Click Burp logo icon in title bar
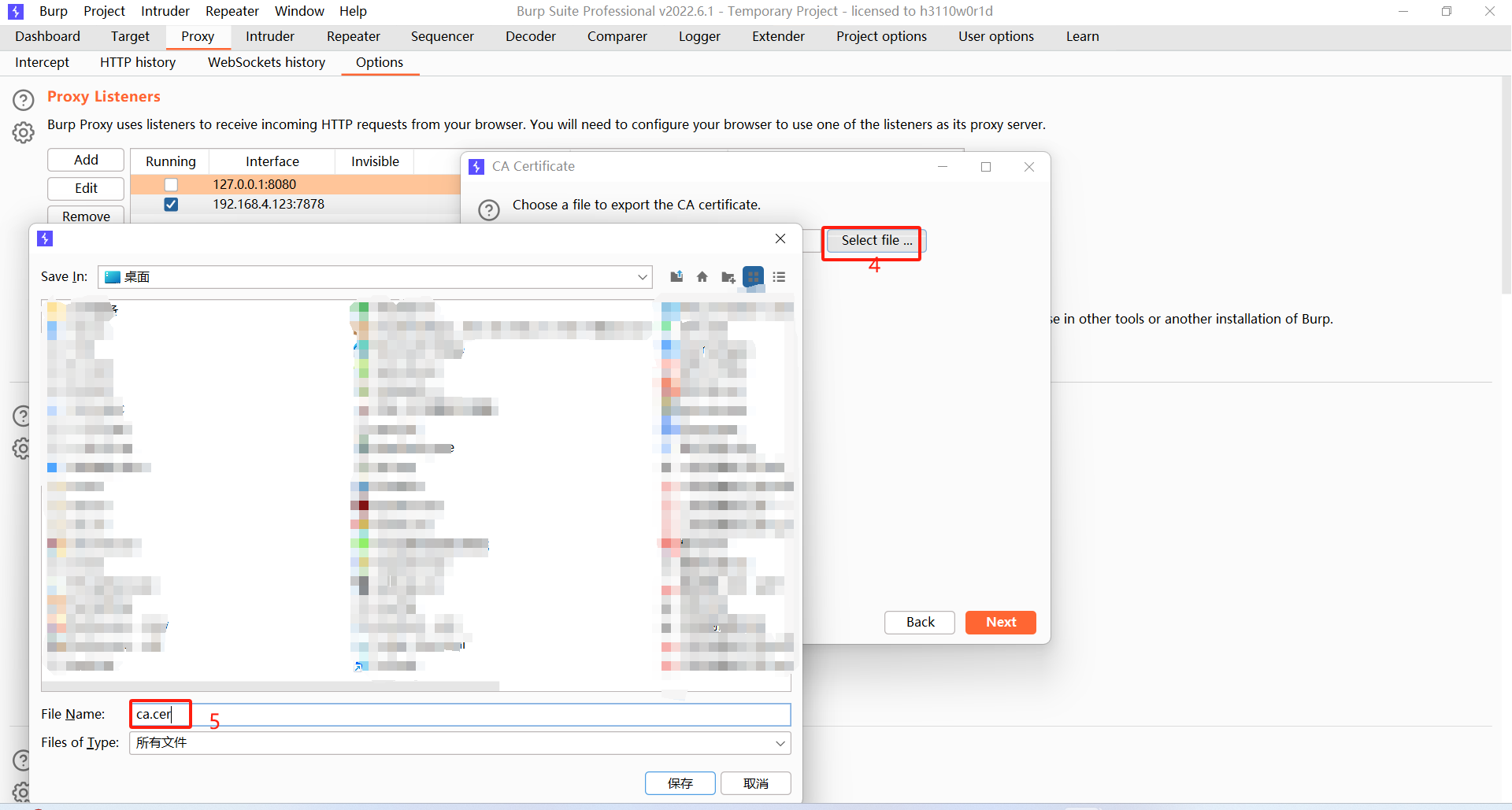The height and width of the screenshot is (810, 1512). 16,11
